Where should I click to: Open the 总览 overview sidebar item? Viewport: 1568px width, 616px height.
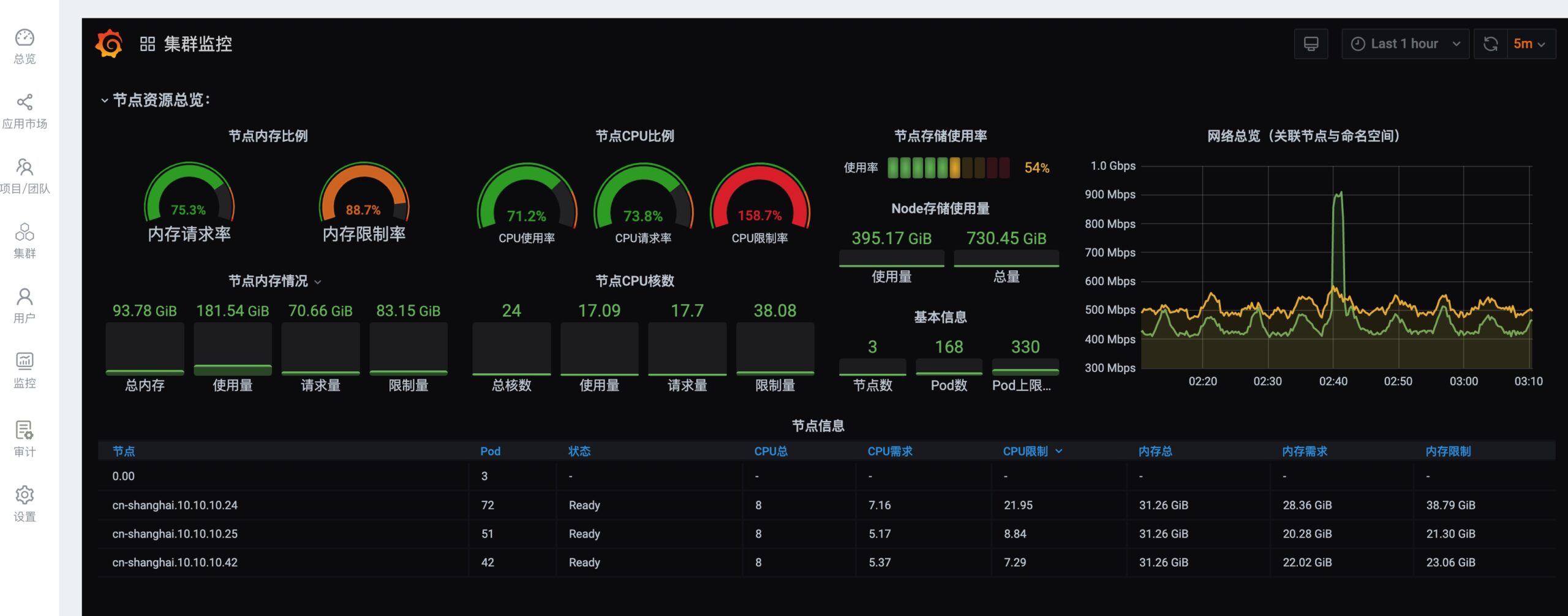click(x=24, y=46)
